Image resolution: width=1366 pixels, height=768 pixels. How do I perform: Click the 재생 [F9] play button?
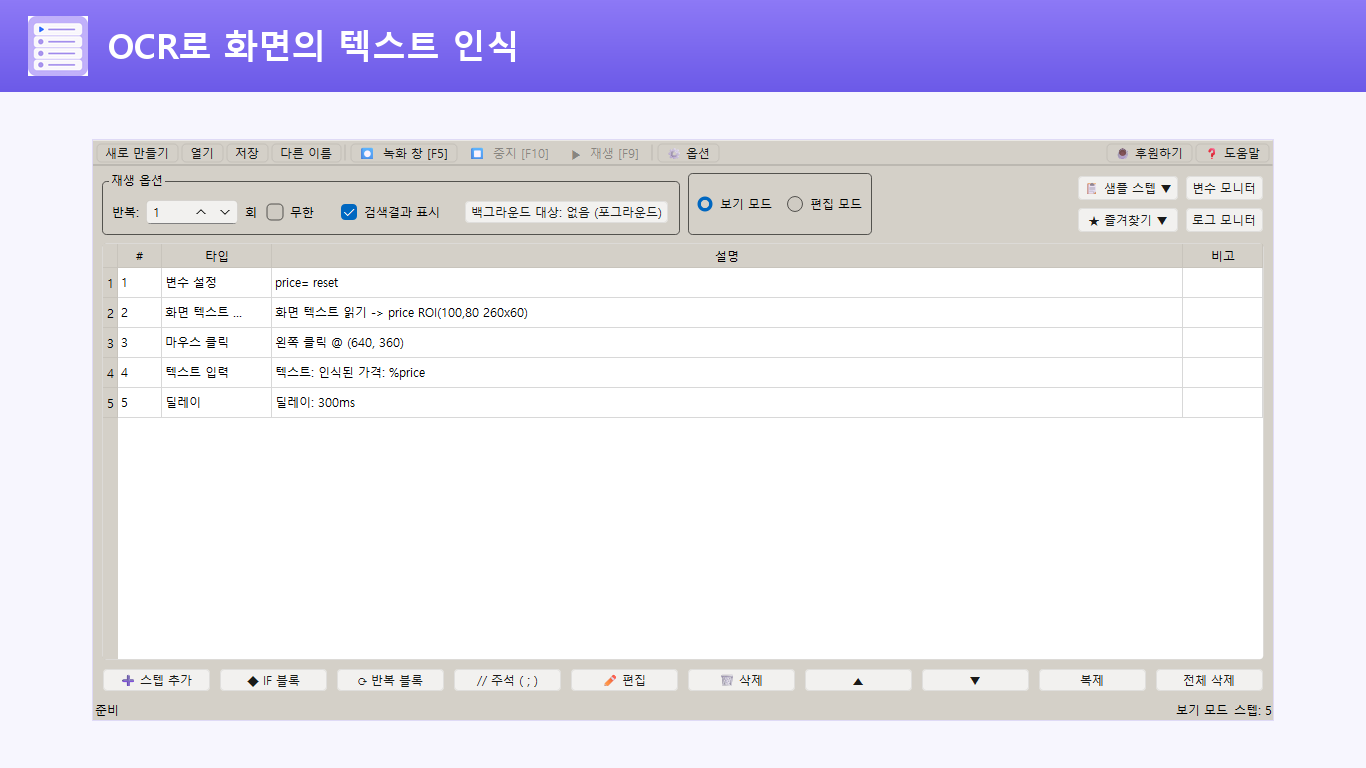click(604, 153)
